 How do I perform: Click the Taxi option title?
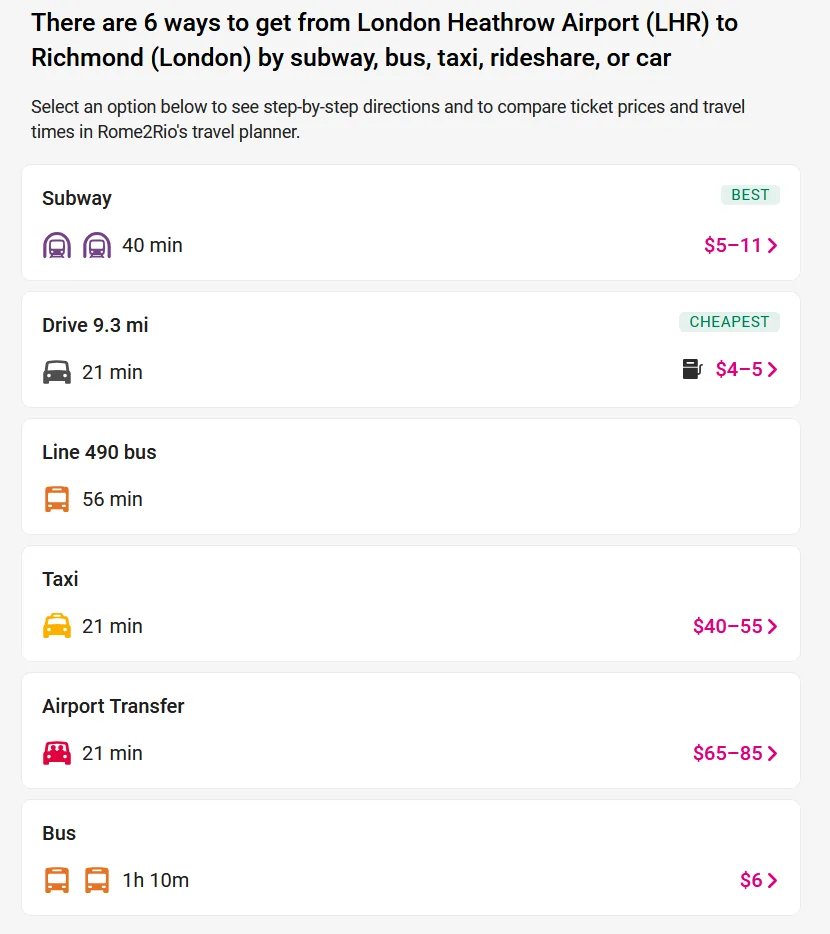tap(60, 579)
